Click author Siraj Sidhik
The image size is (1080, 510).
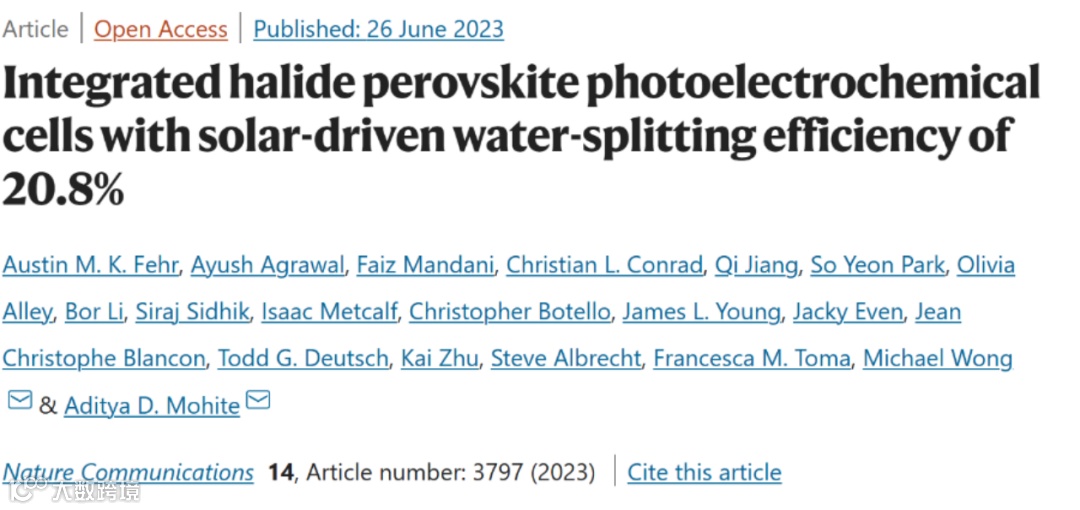(193, 312)
